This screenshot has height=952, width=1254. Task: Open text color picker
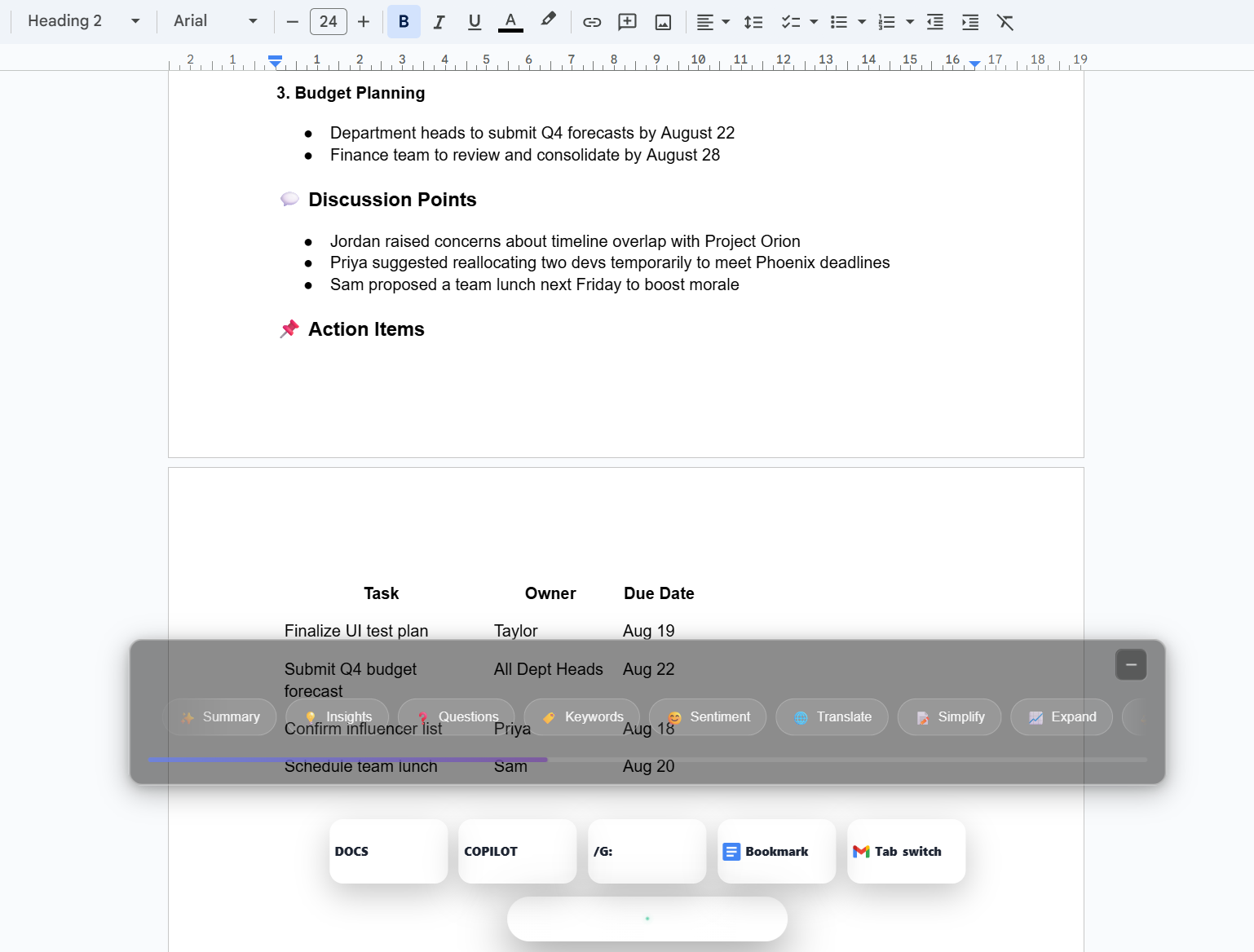point(510,22)
